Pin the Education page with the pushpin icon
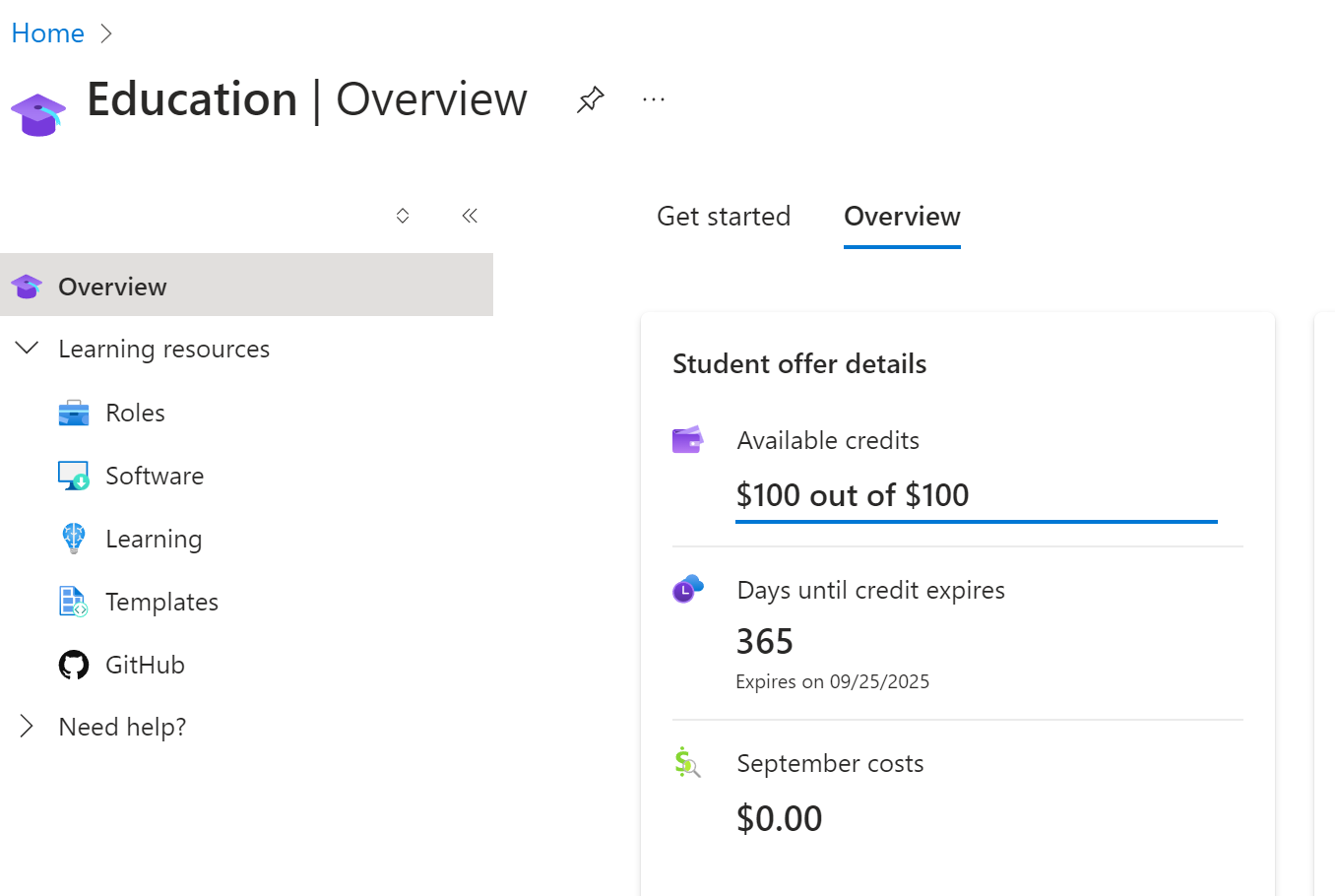1335x896 pixels. (591, 99)
